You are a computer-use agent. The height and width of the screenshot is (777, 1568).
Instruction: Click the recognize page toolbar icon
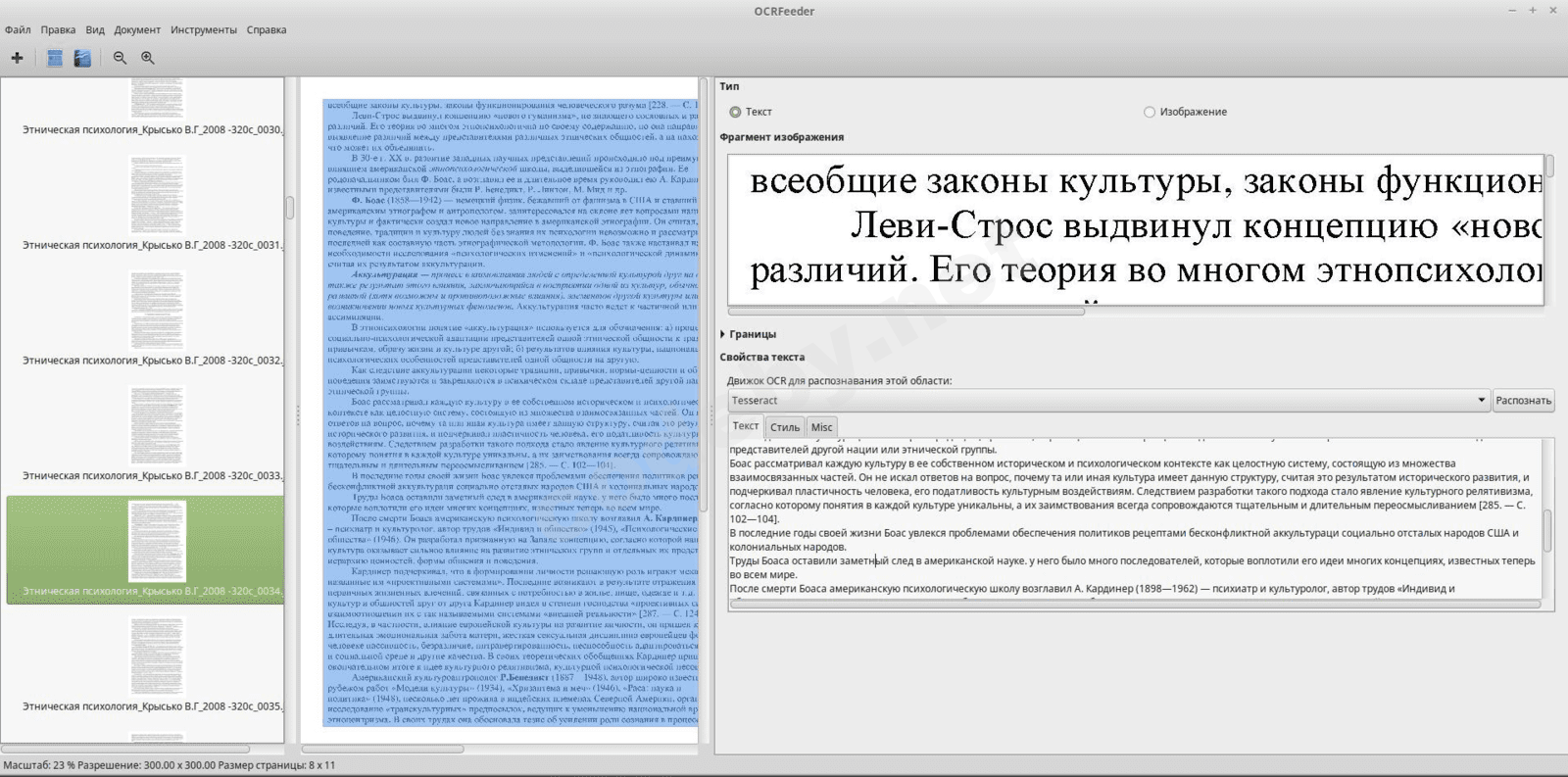pyautogui.click(x=55, y=58)
